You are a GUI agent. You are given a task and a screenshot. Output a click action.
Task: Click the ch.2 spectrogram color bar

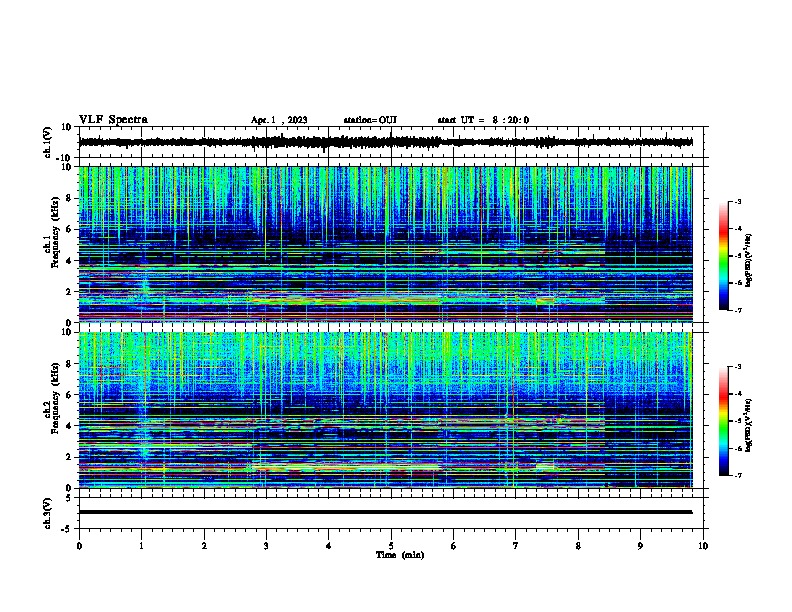pos(723,421)
